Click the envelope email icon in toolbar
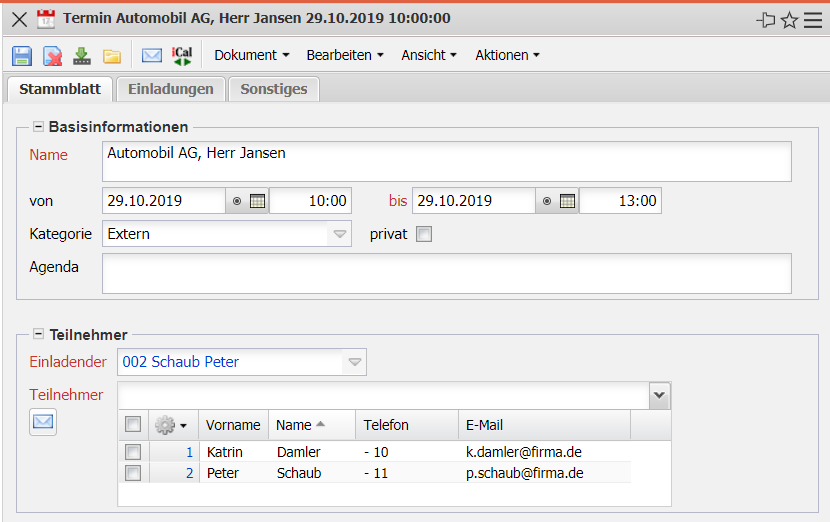 tap(151, 55)
